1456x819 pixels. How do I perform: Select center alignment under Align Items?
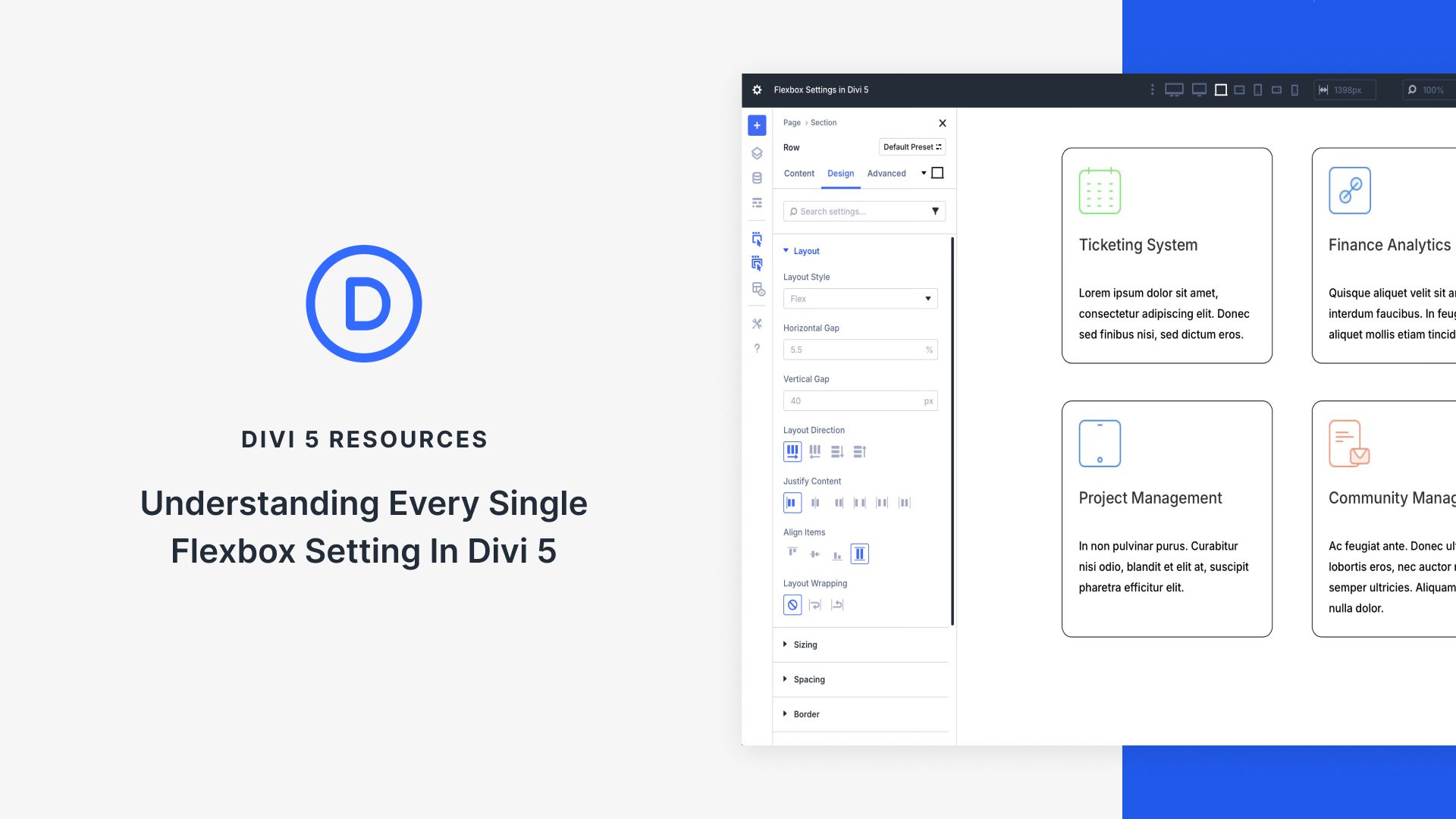point(814,554)
